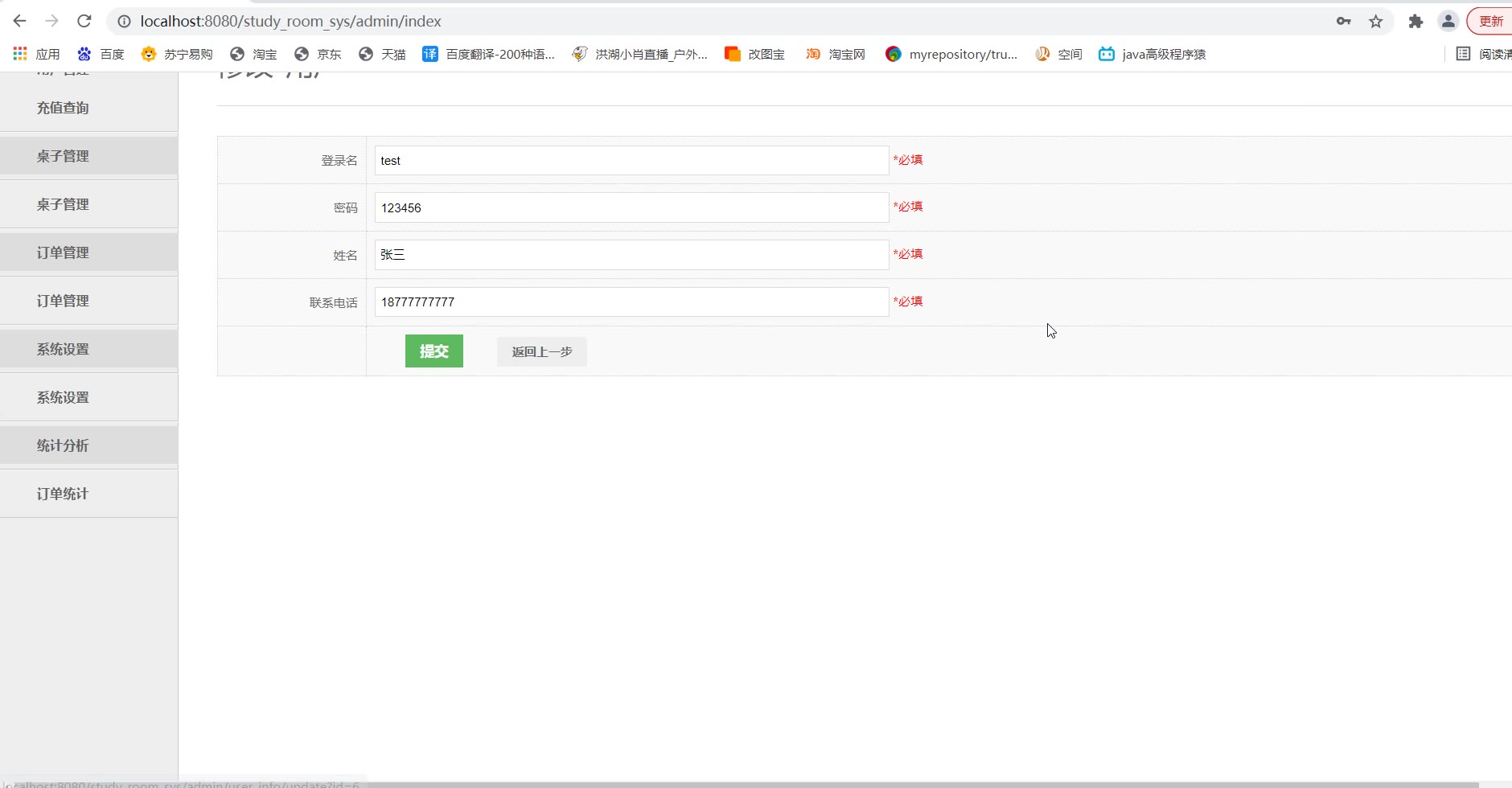This screenshot has width=1512, height=788.
Task: Click the *必填 note beside 密码
Action: (908, 207)
